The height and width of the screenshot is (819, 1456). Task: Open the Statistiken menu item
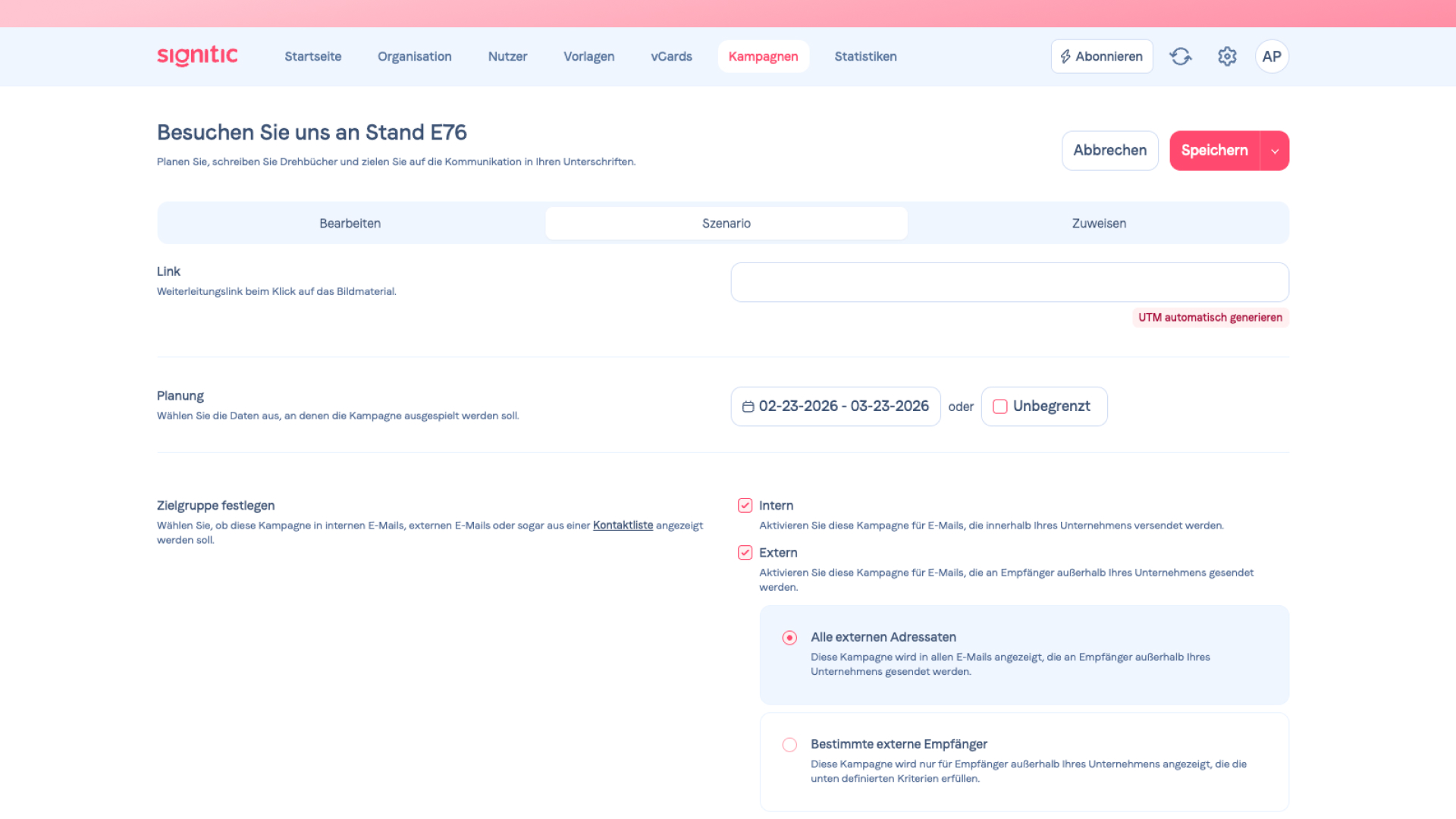click(865, 56)
